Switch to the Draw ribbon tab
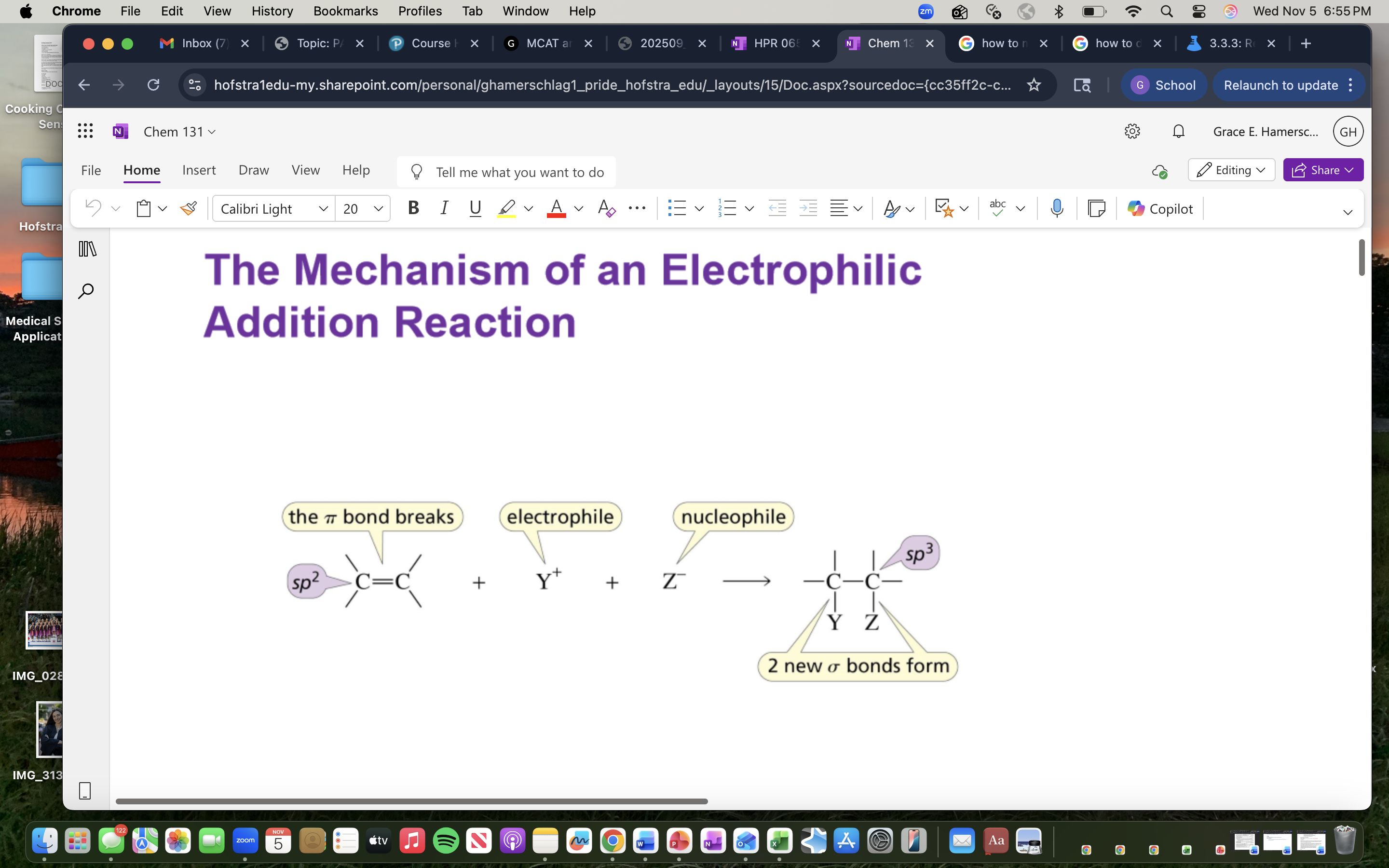 tap(253, 170)
